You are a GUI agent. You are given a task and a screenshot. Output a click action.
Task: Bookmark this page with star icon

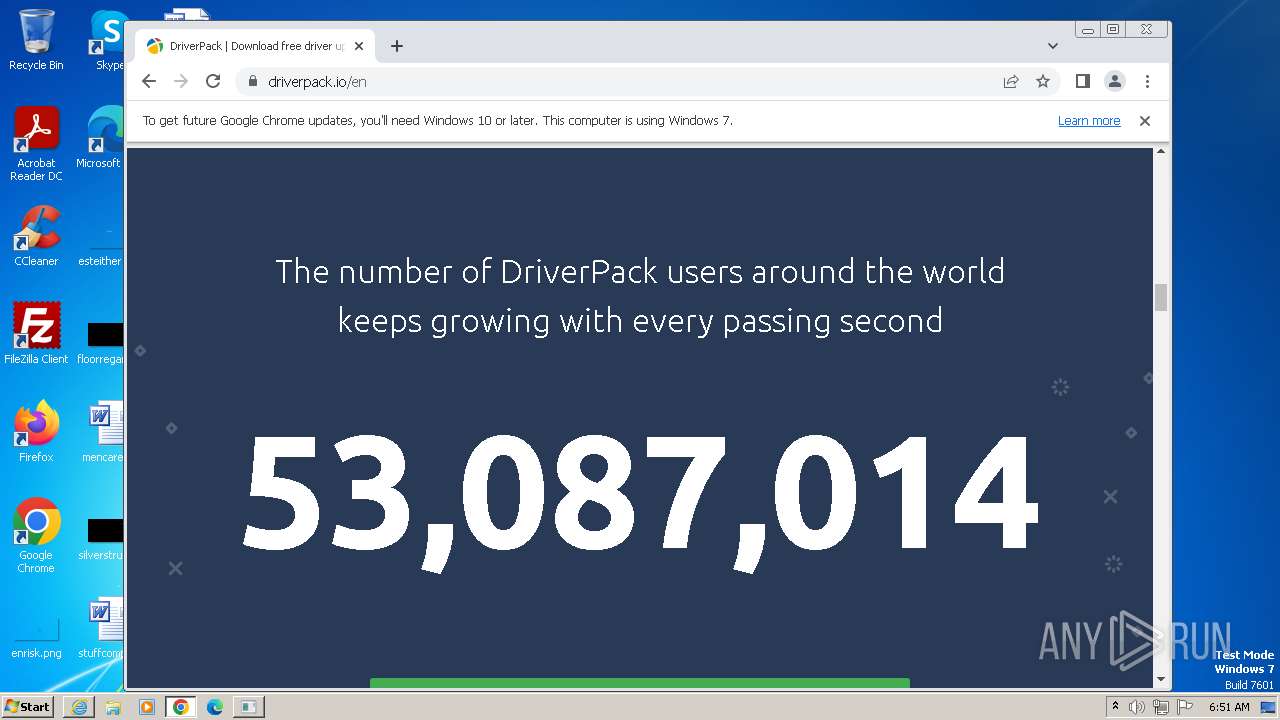point(1043,82)
